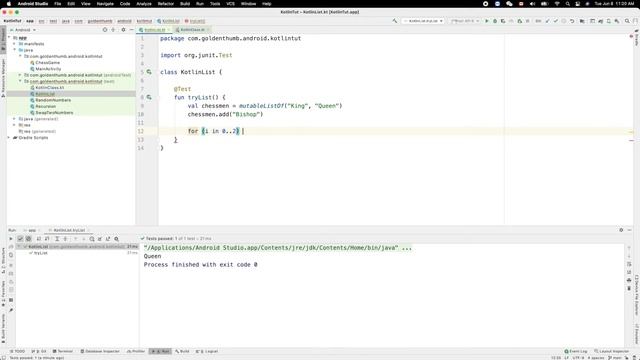This screenshot has width=640, height=360.
Task: Toggle Show Ignored tests button
Action: (x=28, y=239)
